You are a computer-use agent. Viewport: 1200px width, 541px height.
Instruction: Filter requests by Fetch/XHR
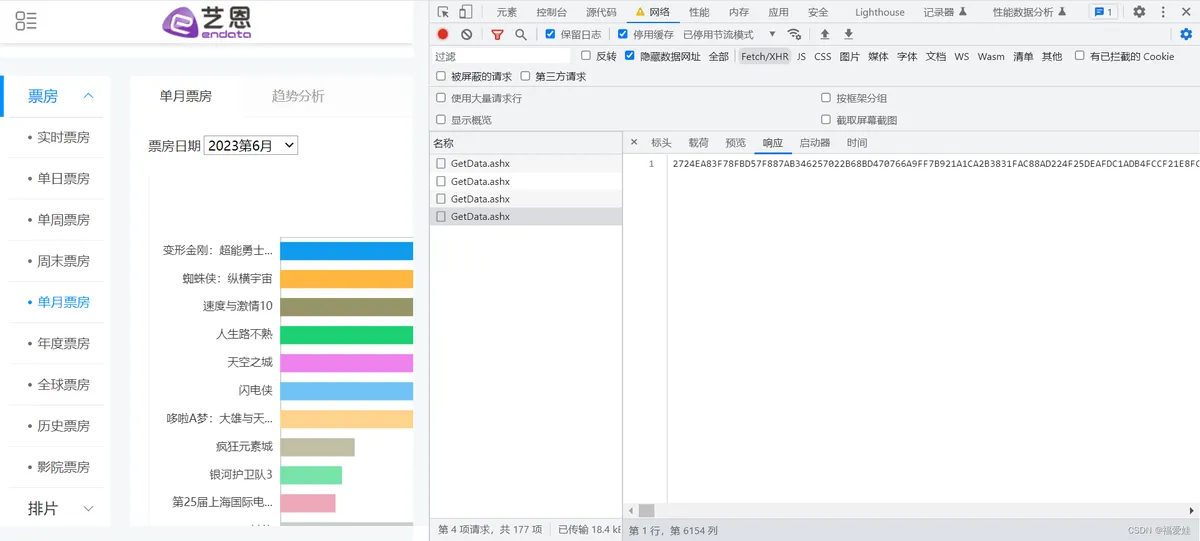[x=765, y=57]
